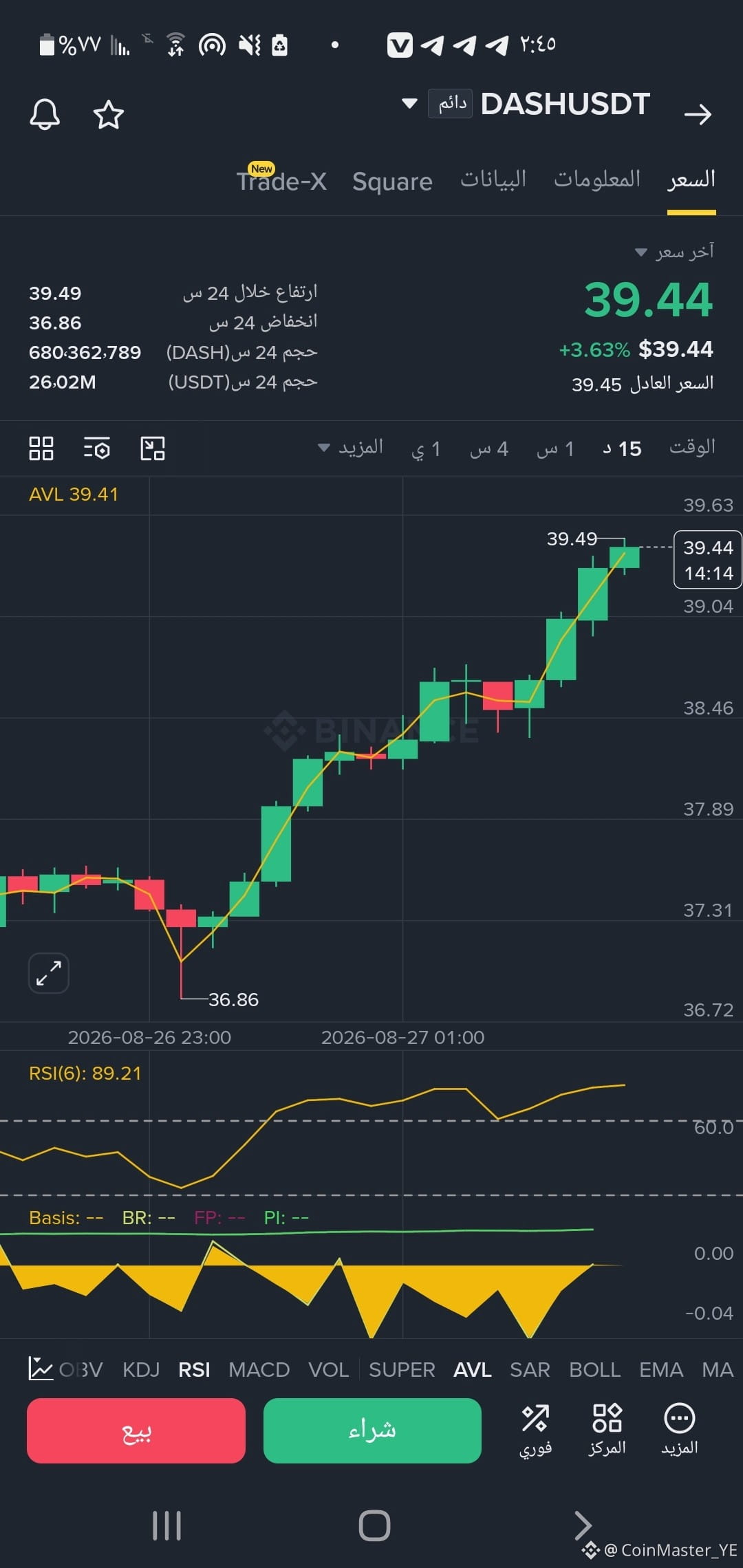743x1568 pixels.
Task: Toggle the RSI indicator
Action: pos(194,1370)
